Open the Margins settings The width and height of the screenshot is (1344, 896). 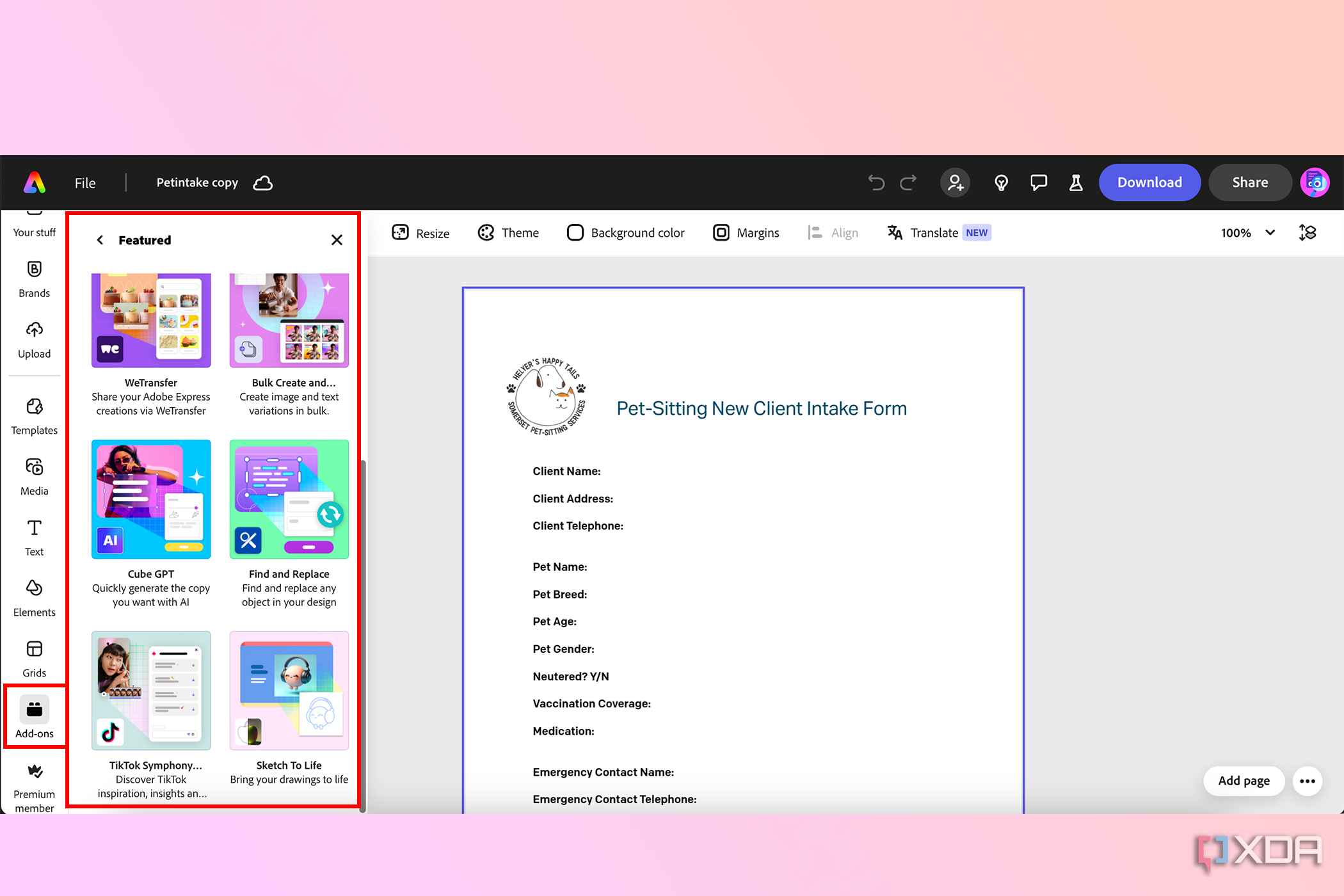pyautogui.click(x=746, y=233)
